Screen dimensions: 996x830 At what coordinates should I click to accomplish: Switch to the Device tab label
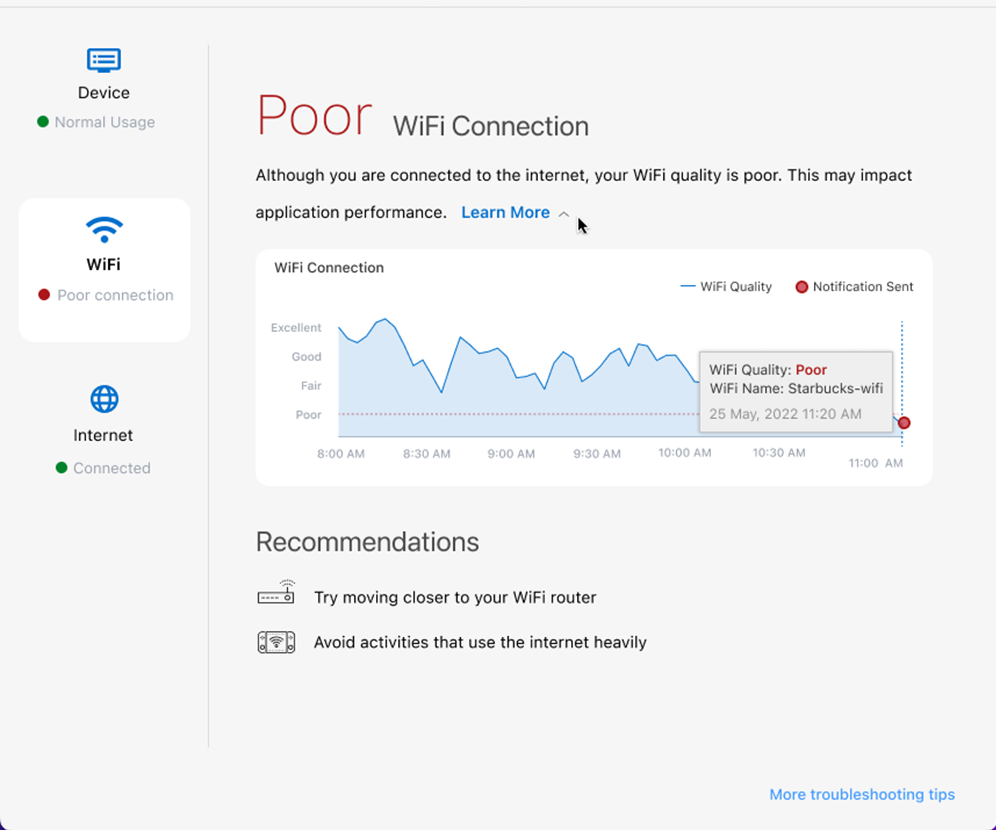(104, 93)
